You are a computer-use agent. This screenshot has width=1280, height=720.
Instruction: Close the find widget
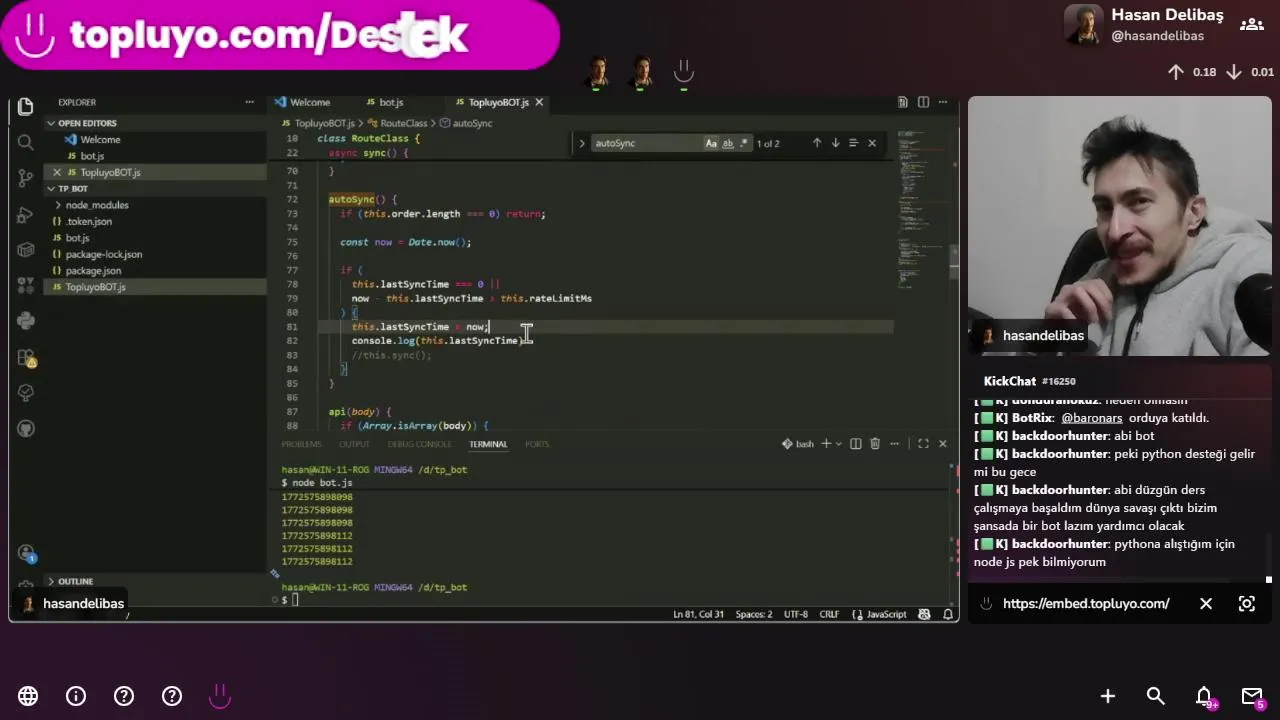[x=872, y=143]
